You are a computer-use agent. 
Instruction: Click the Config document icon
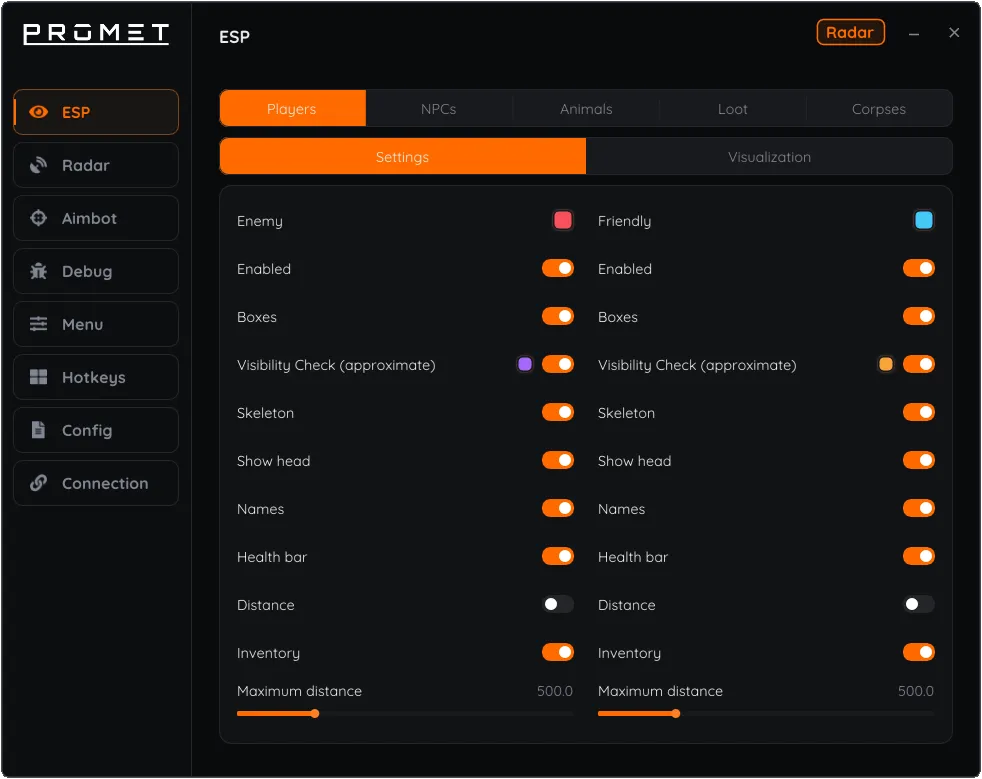click(x=38, y=430)
